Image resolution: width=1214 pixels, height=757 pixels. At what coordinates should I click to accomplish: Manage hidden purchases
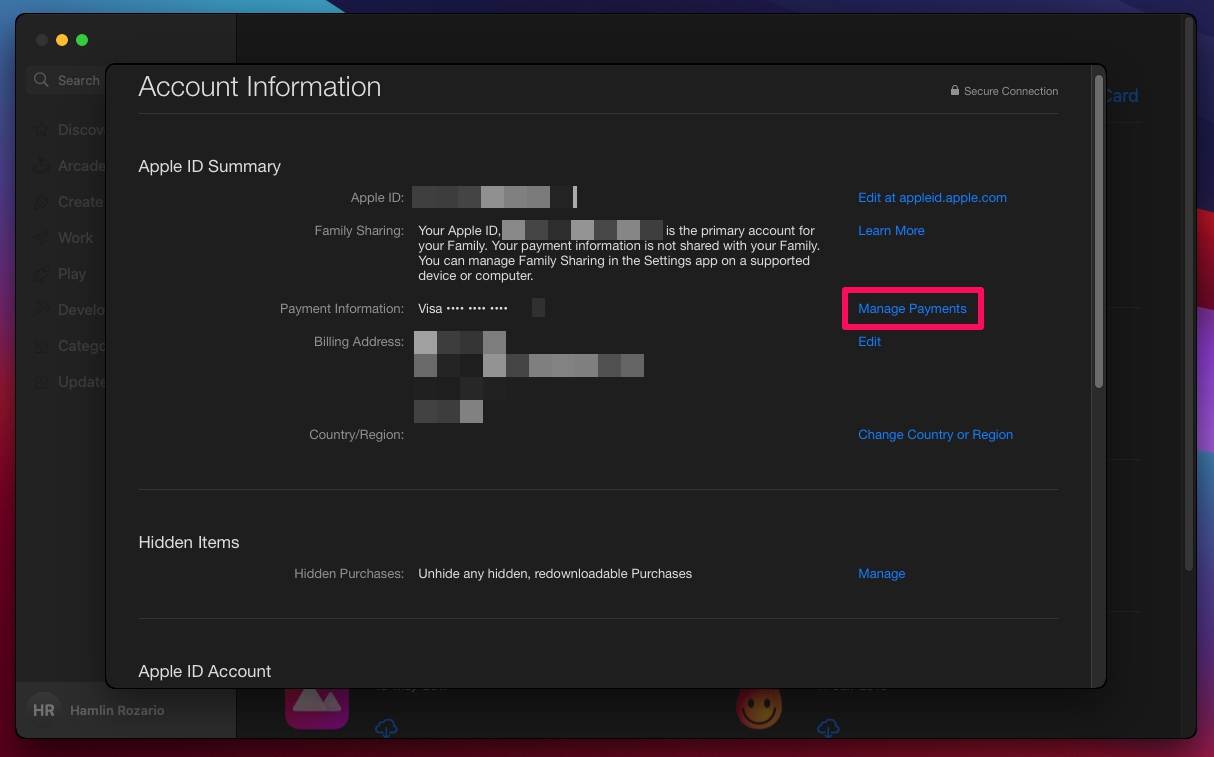(x=881, y=574)
